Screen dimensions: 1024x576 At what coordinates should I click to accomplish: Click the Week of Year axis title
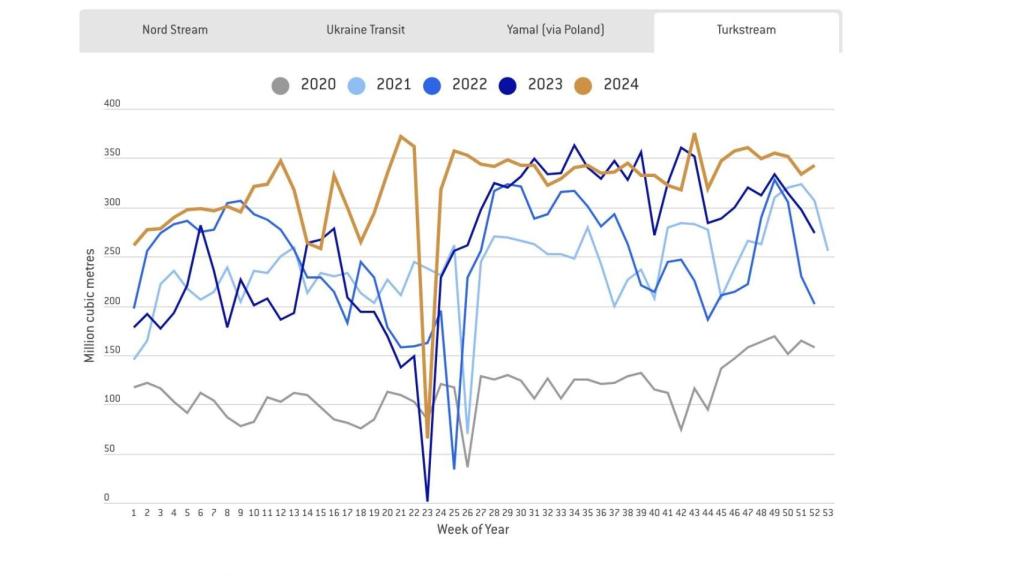click(473, 529)
